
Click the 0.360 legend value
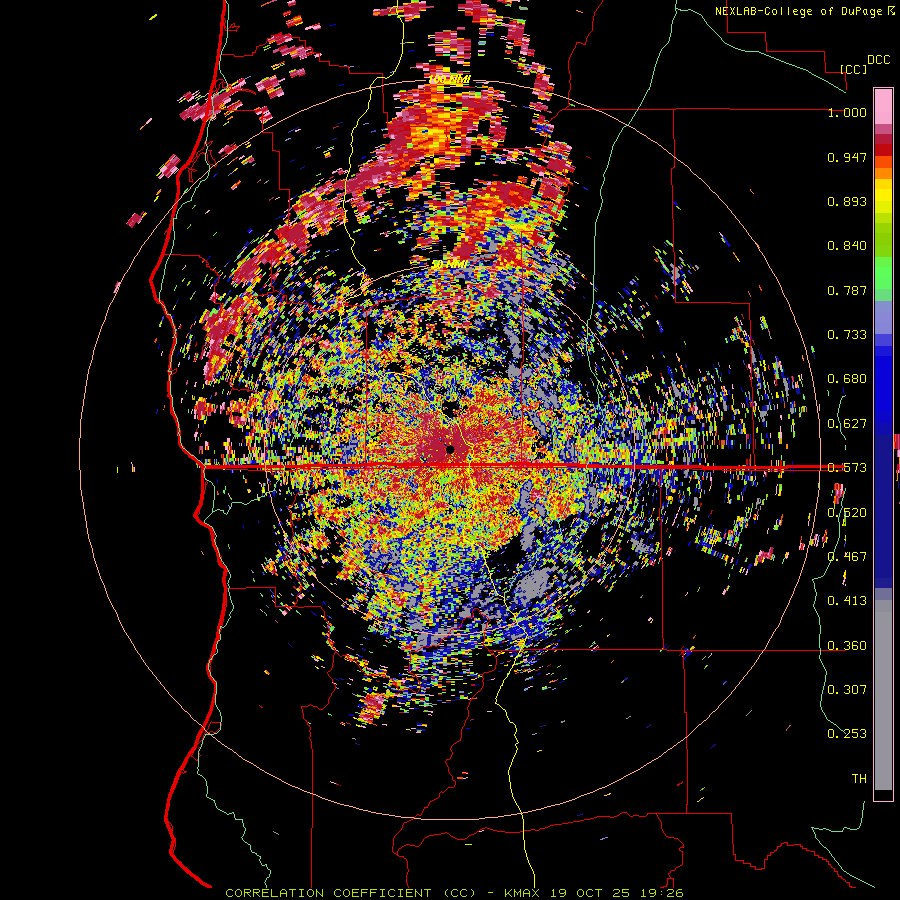click(847, 646)
